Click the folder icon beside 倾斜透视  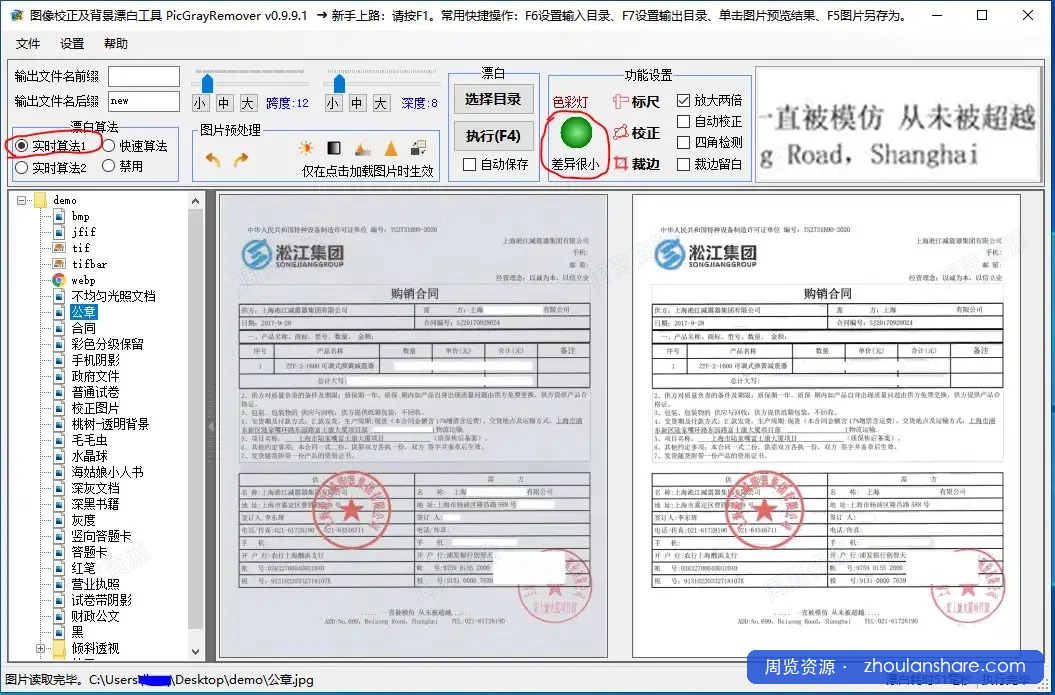[60, 649]
